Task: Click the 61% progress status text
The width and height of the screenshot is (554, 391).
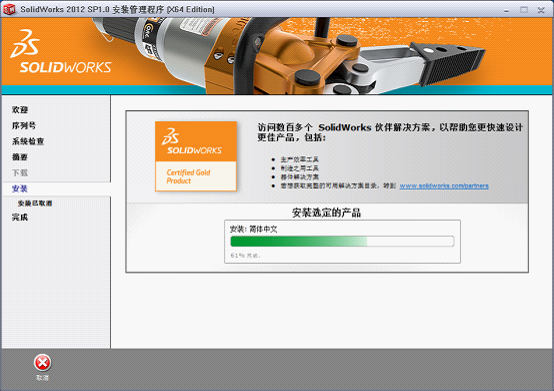Action: coord(245,255)
